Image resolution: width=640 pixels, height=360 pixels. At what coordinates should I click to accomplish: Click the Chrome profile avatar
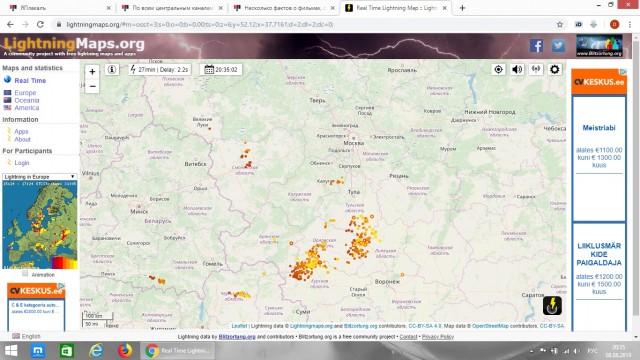pyautogui.click(x=614, y=24)
